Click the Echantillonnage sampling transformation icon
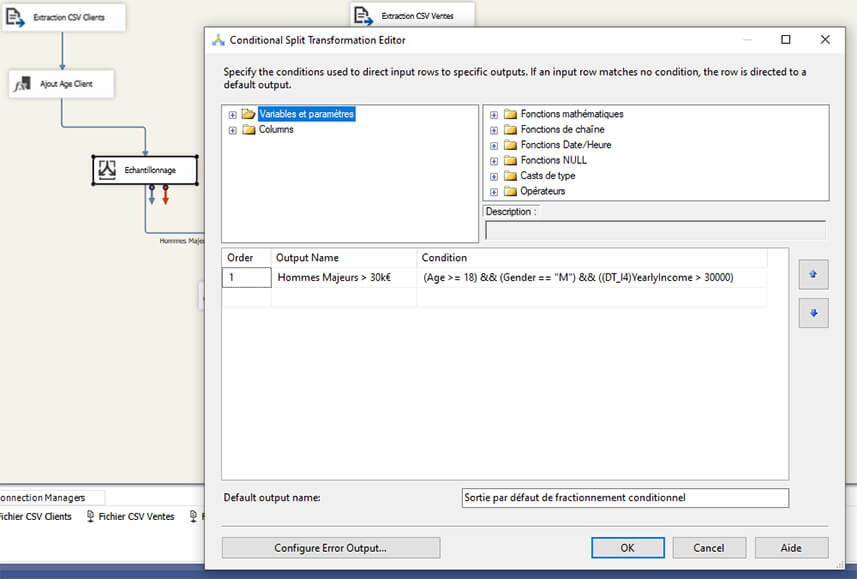Screen dimensions: 857x579 click(x=107, y=169)
